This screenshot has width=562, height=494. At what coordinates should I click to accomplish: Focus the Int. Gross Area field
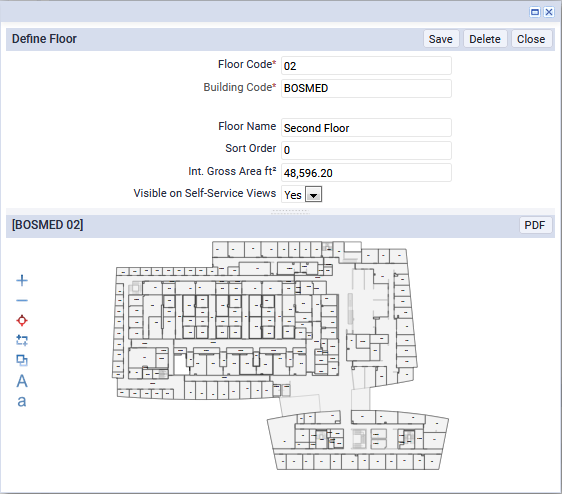[366, 173]
